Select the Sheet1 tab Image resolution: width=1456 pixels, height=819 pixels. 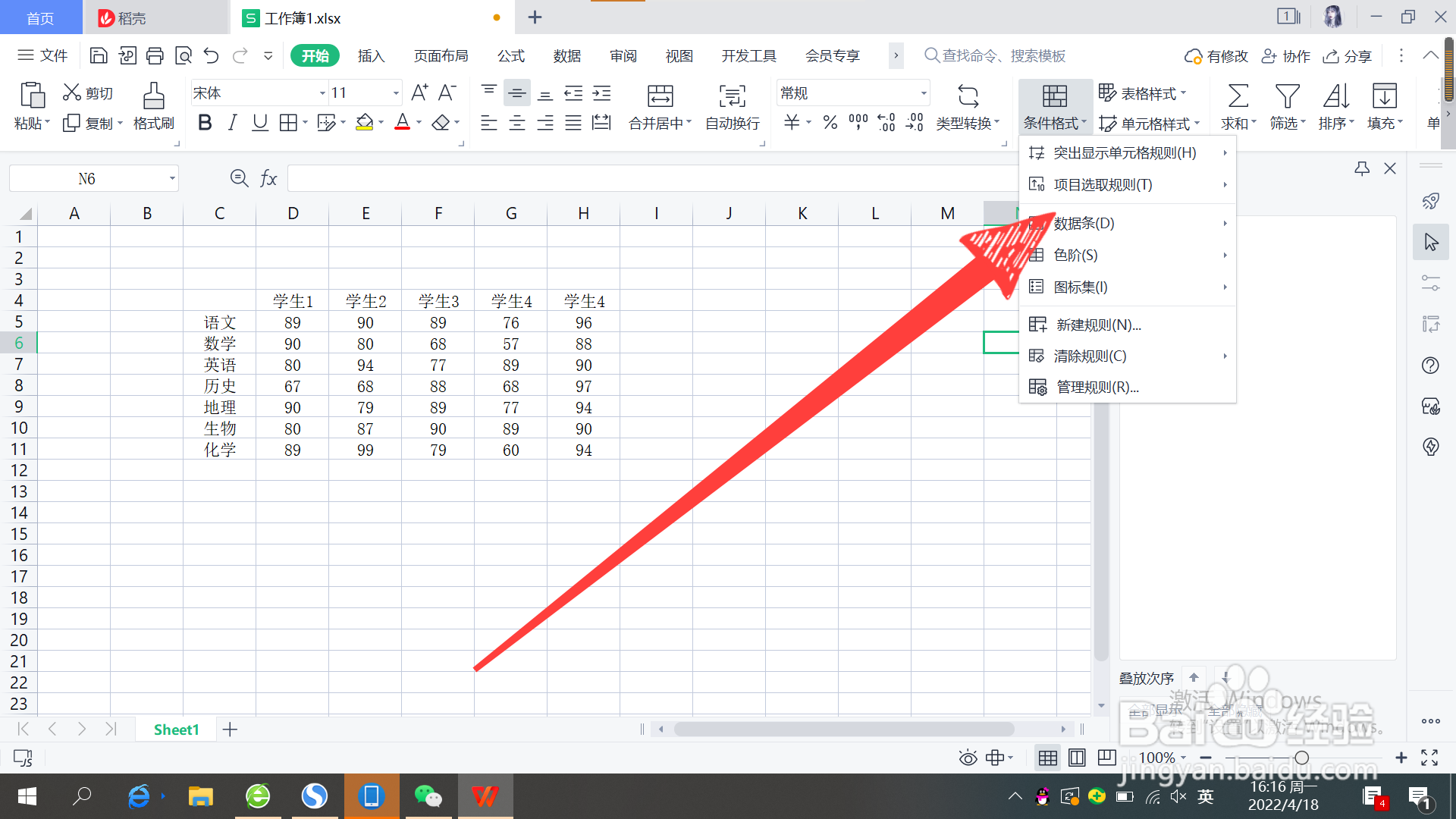click(x=176, y=730)
